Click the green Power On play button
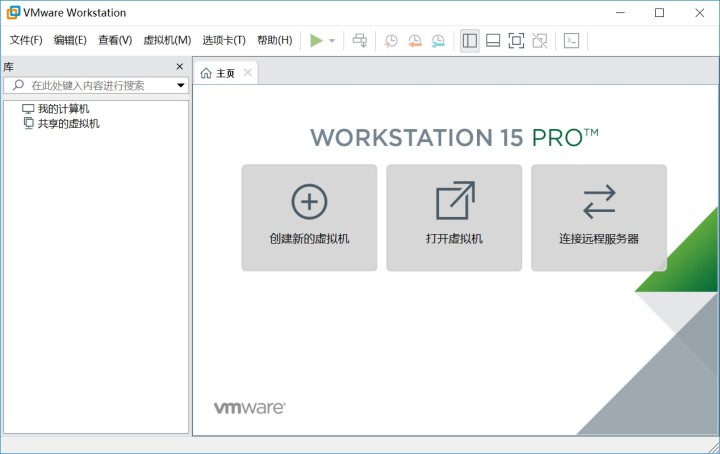Viewport: 720px width, 454px height. pos(316,40)
